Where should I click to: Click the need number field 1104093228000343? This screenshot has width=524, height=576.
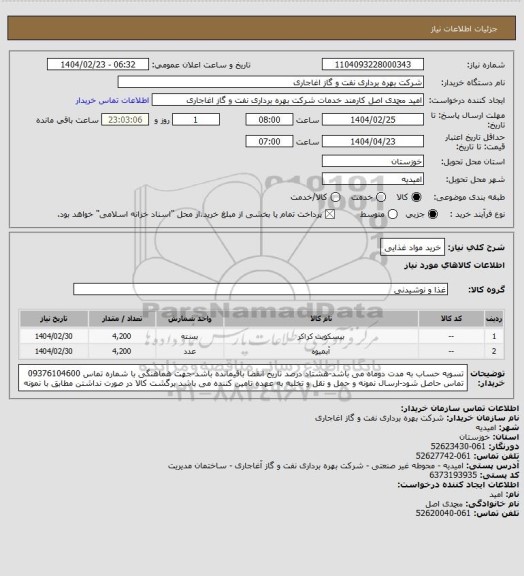tap(373, 64)
